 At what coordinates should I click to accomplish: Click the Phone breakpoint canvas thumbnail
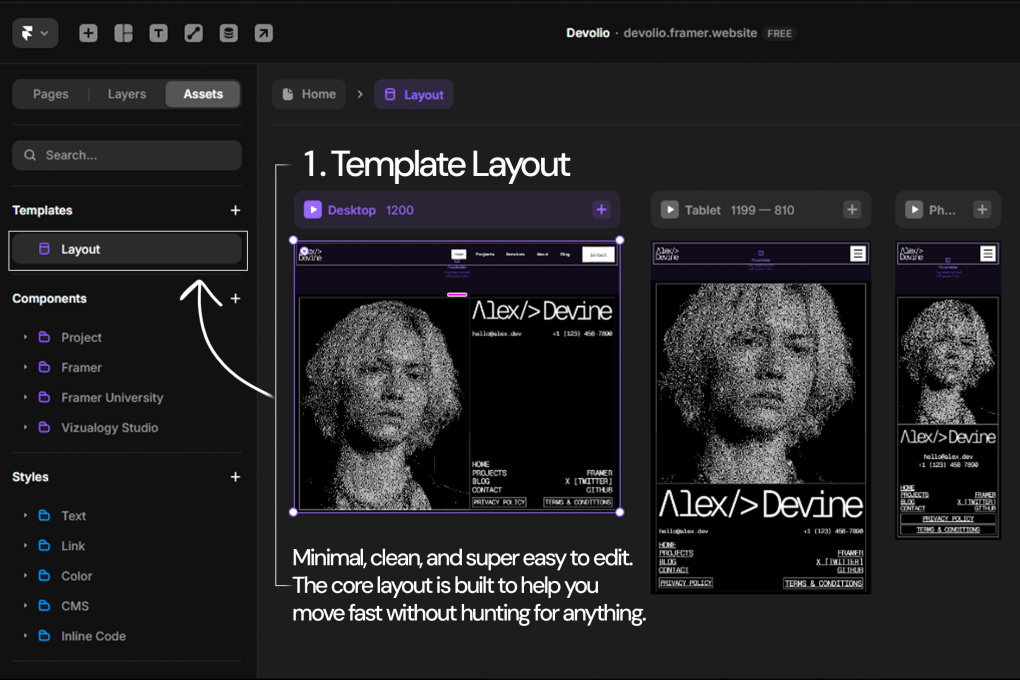[x=947, y=390]
